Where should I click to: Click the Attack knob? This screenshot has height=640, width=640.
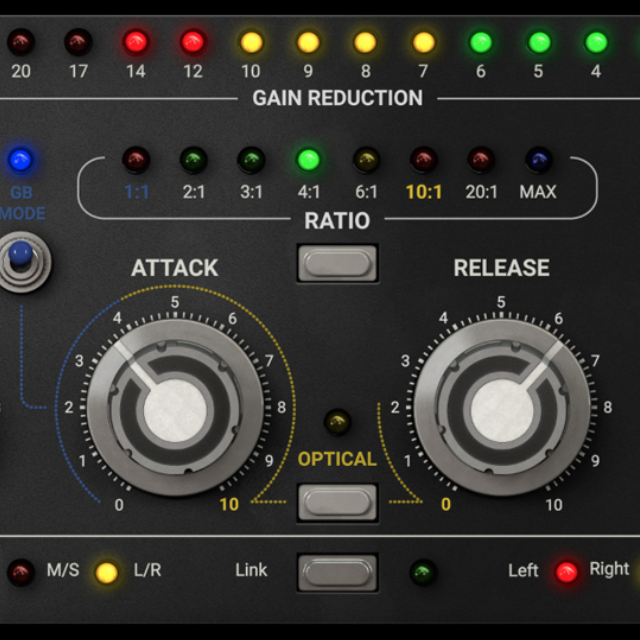point(175,407)
